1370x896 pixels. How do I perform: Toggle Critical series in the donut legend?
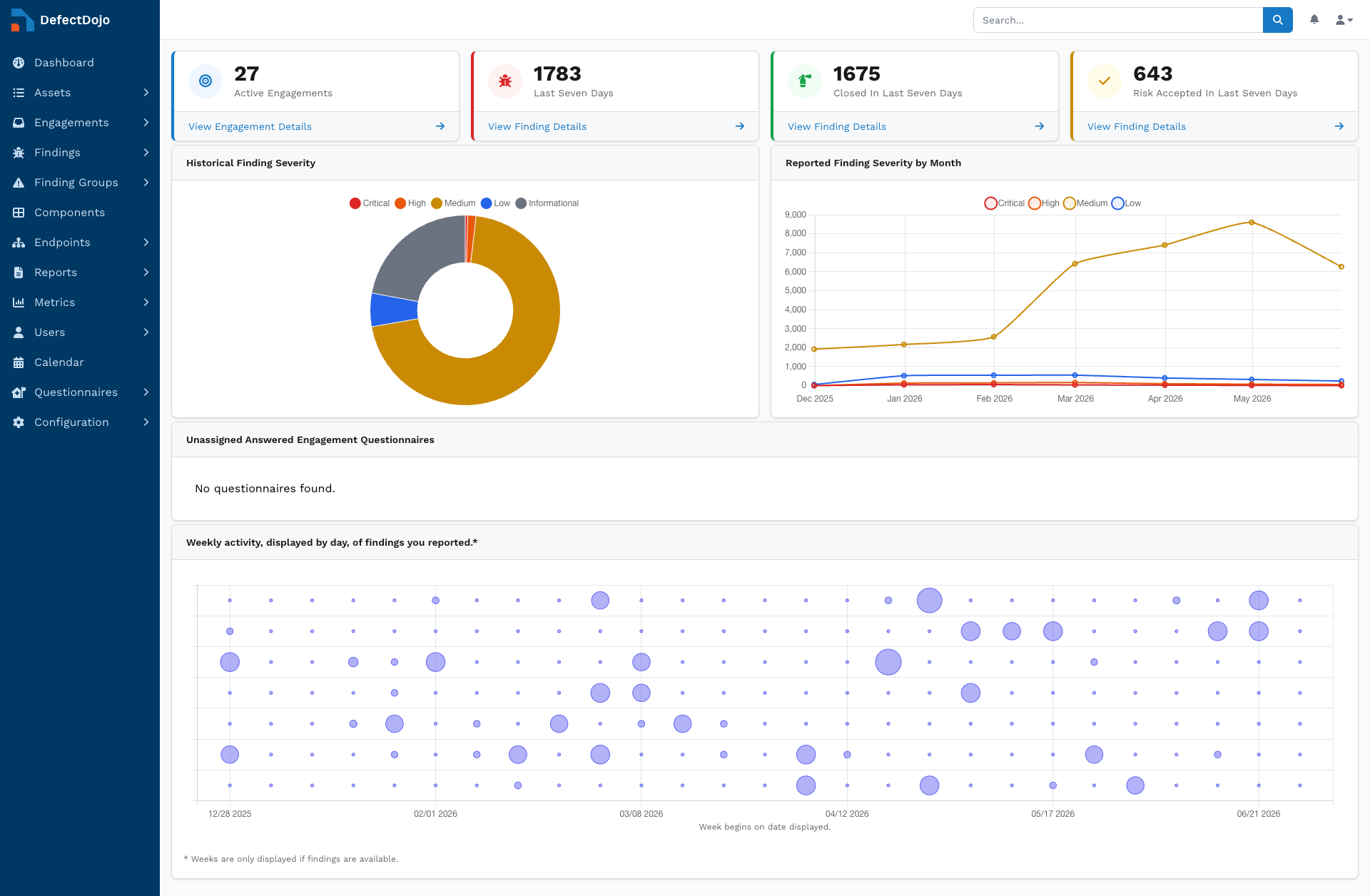point(370,203)
